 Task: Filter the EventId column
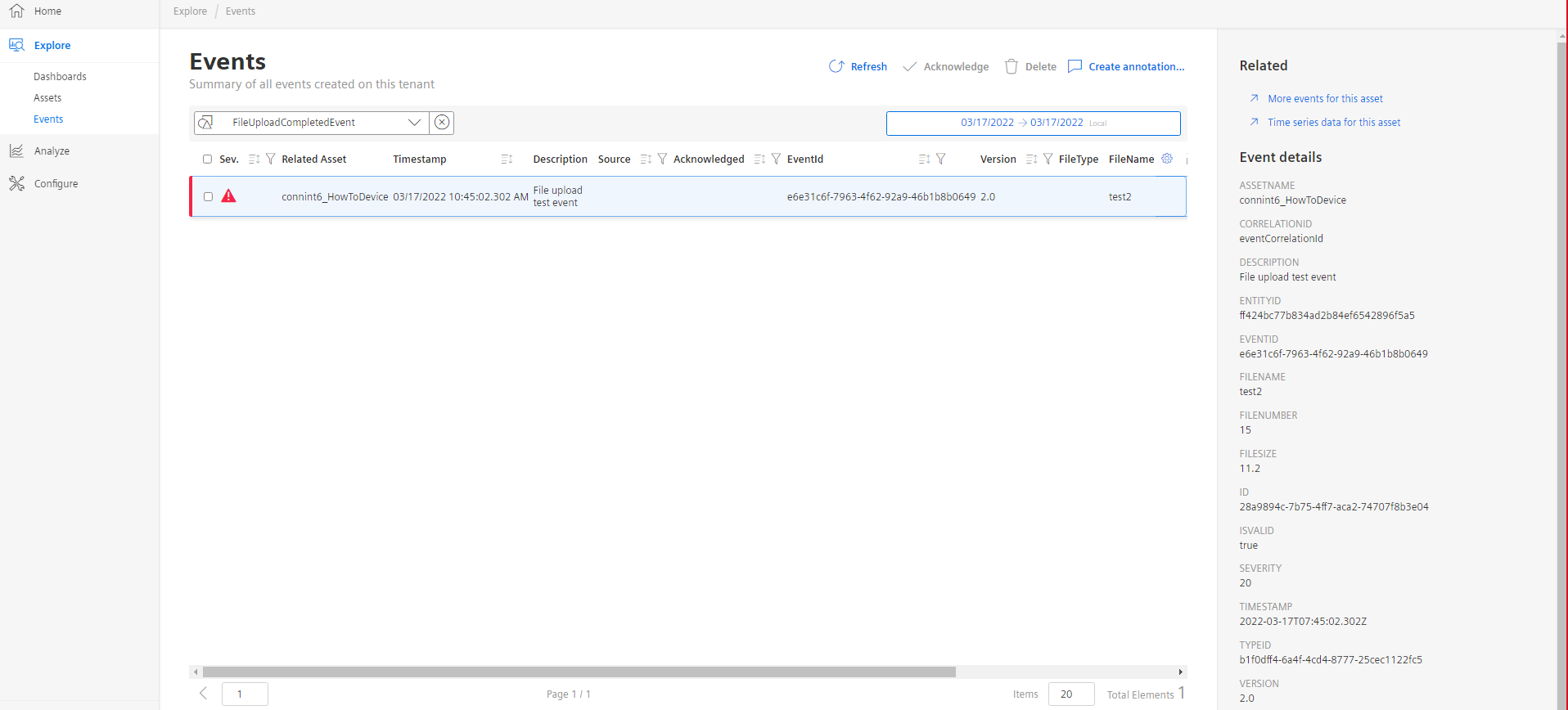pyautogui.click(x=940, y=160)
